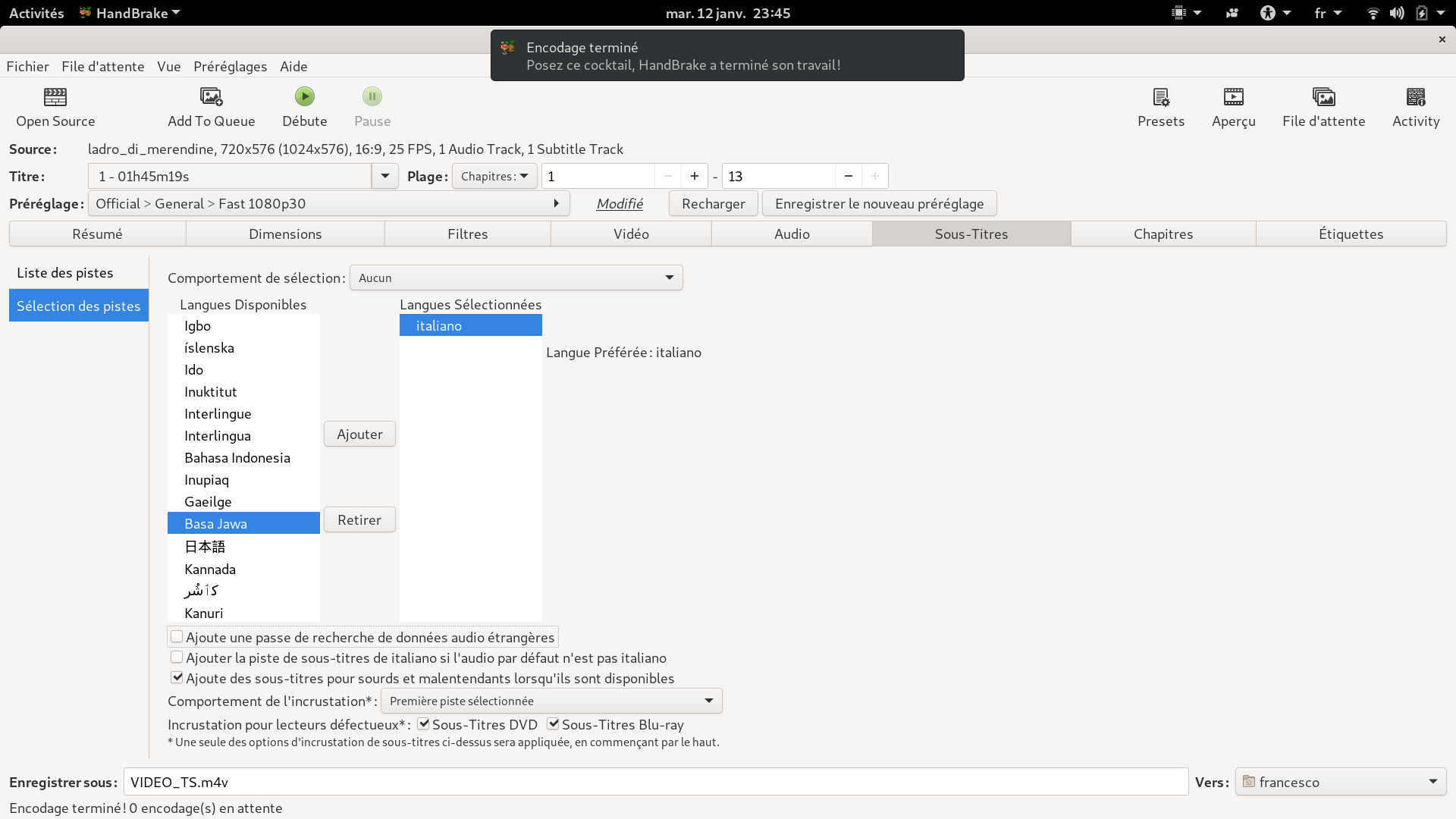
Task: Toggle hearing-impaired subtitles checkbox
Action: 177,678
